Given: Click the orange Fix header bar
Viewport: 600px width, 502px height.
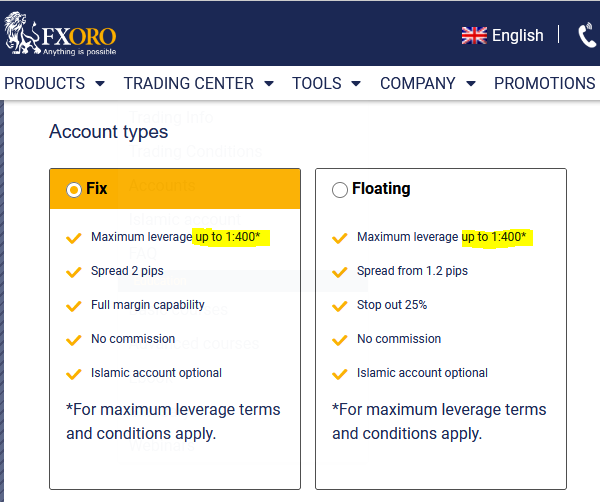Looking at the screenshot, I should point(175,189).
